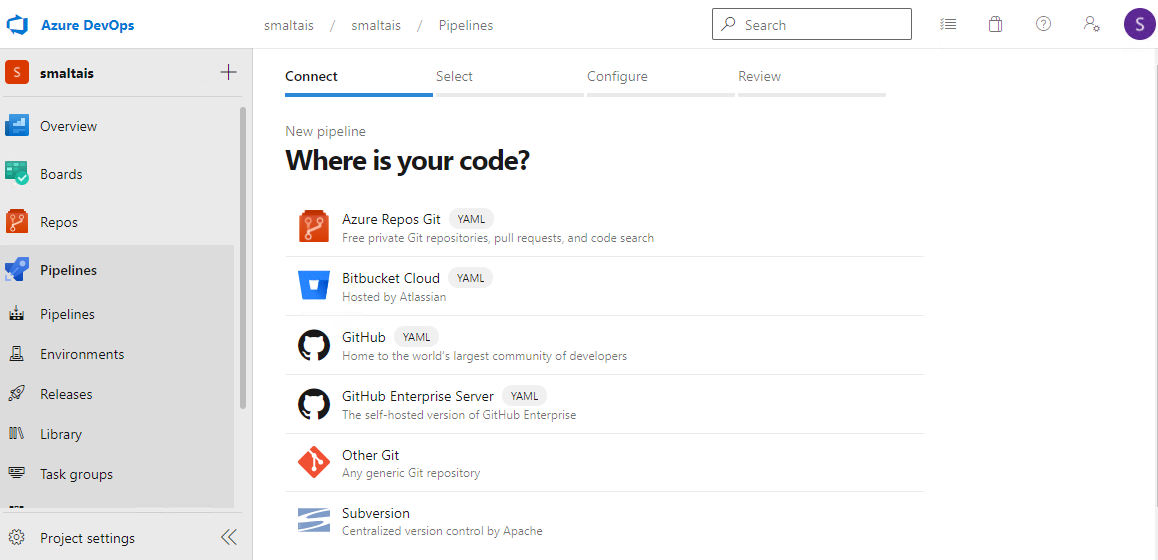
Task: Collapse the sidebar with double chevron
Action: click(229, 538)
